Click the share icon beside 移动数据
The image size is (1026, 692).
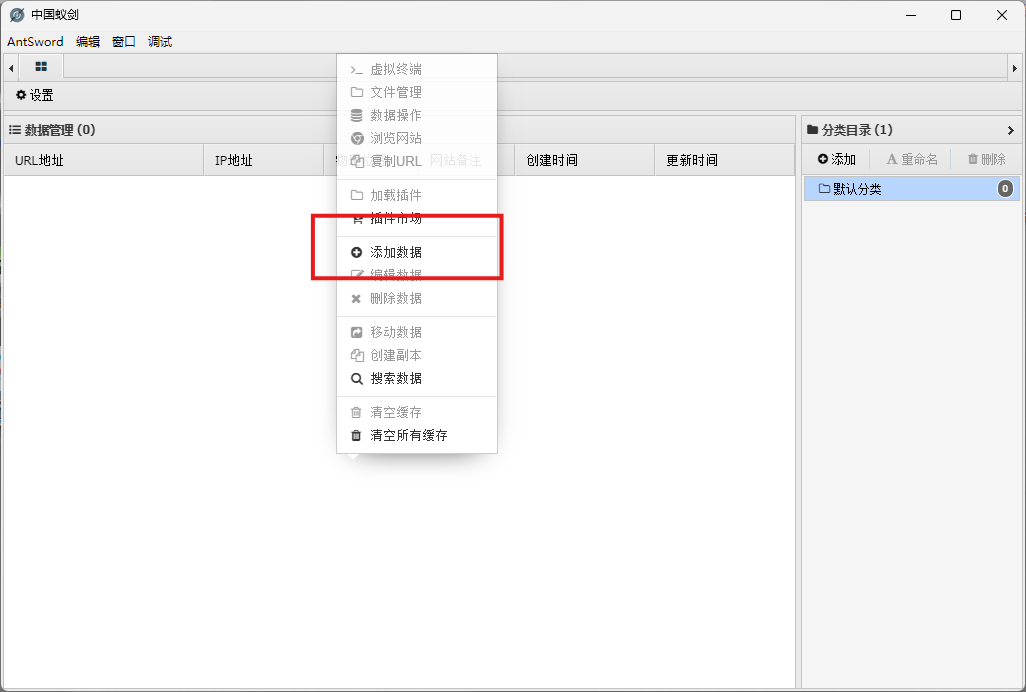click(357, 332)
